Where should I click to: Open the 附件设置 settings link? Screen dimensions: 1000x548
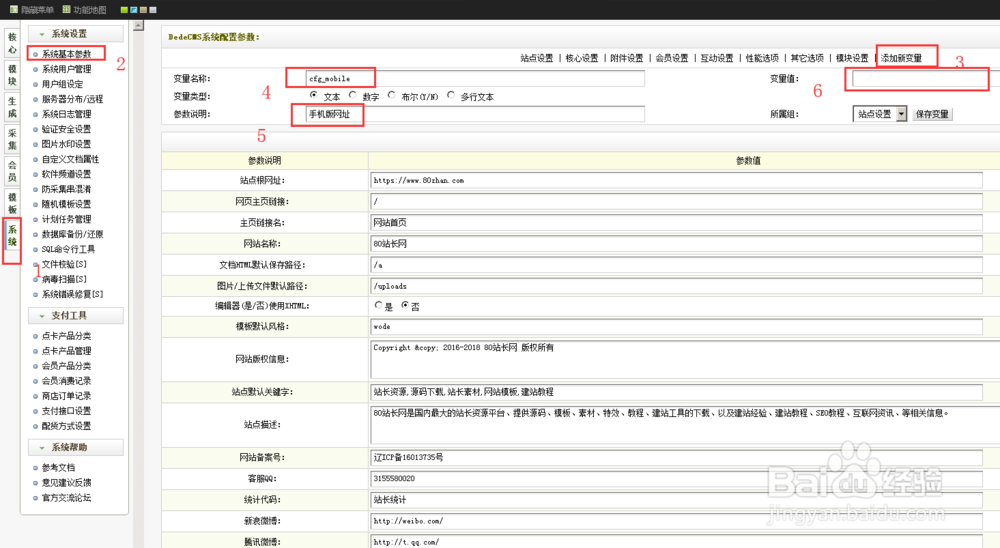point(626,58)
